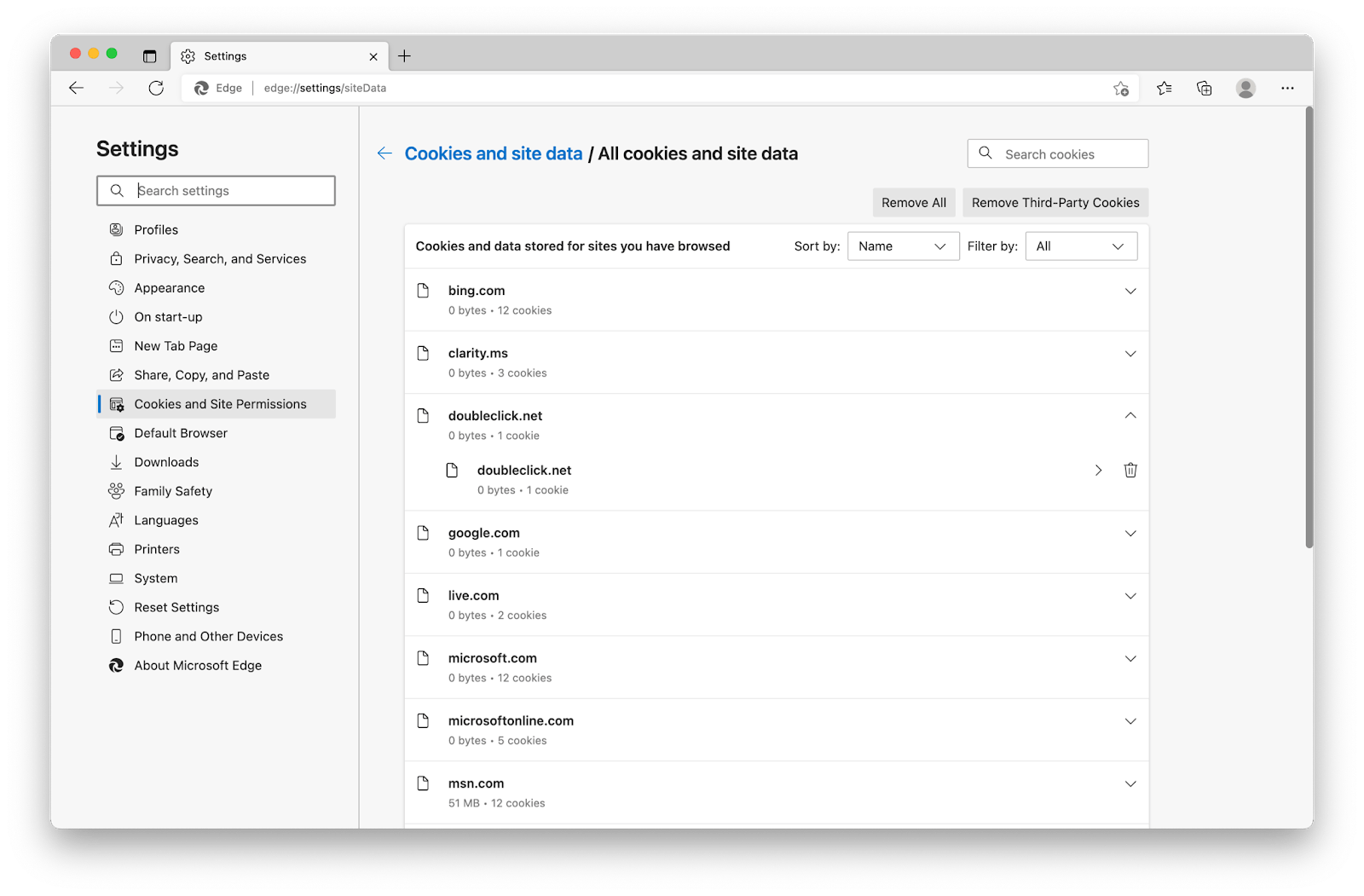
Task: Expand the bing.com entry chevron
Action: point(1130,291)
